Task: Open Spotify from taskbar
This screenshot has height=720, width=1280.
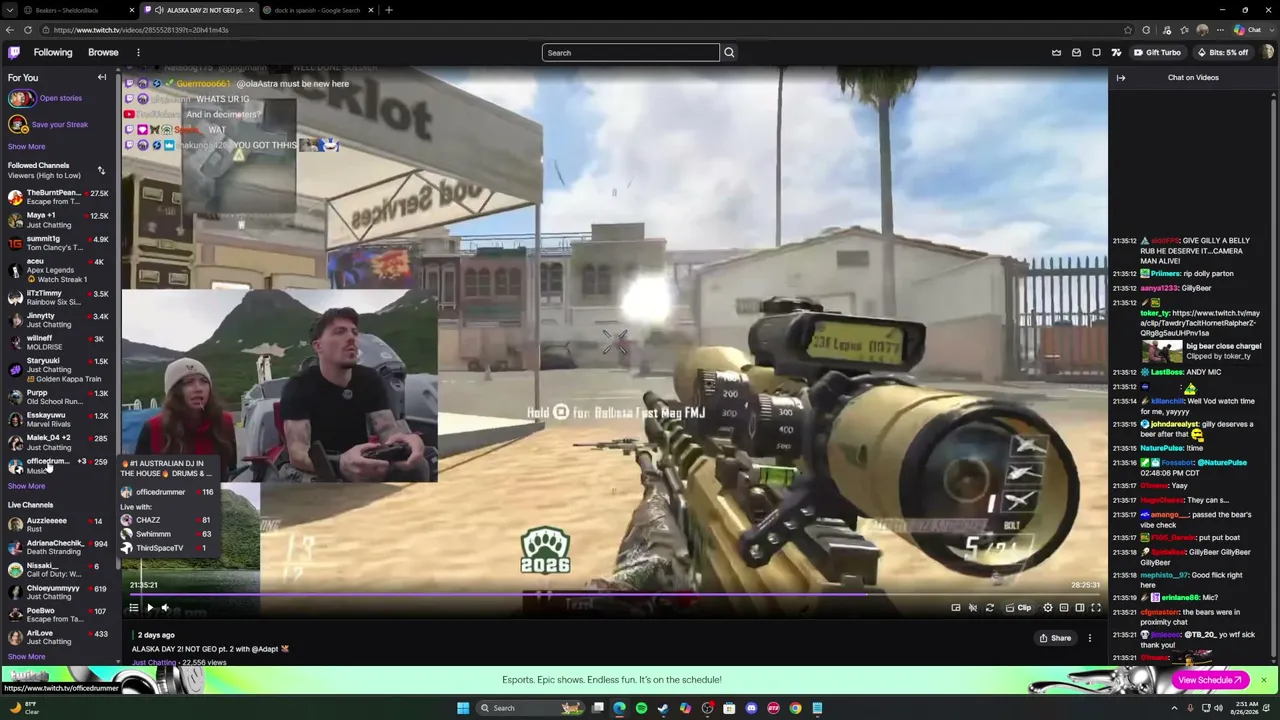Action: [x=641, y=708]
